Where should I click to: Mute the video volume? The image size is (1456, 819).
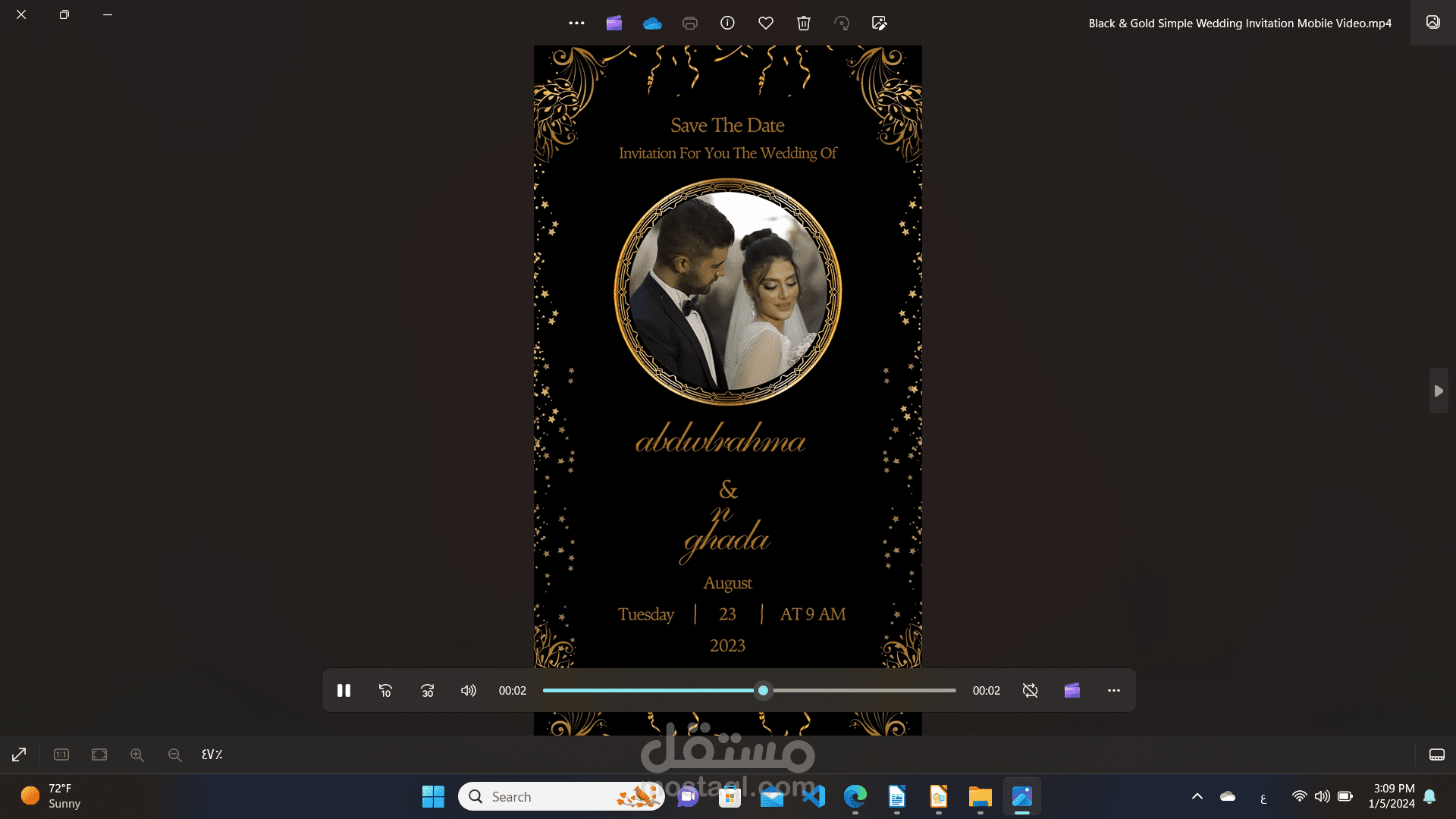pyautogui.click(x=469, y=691)
